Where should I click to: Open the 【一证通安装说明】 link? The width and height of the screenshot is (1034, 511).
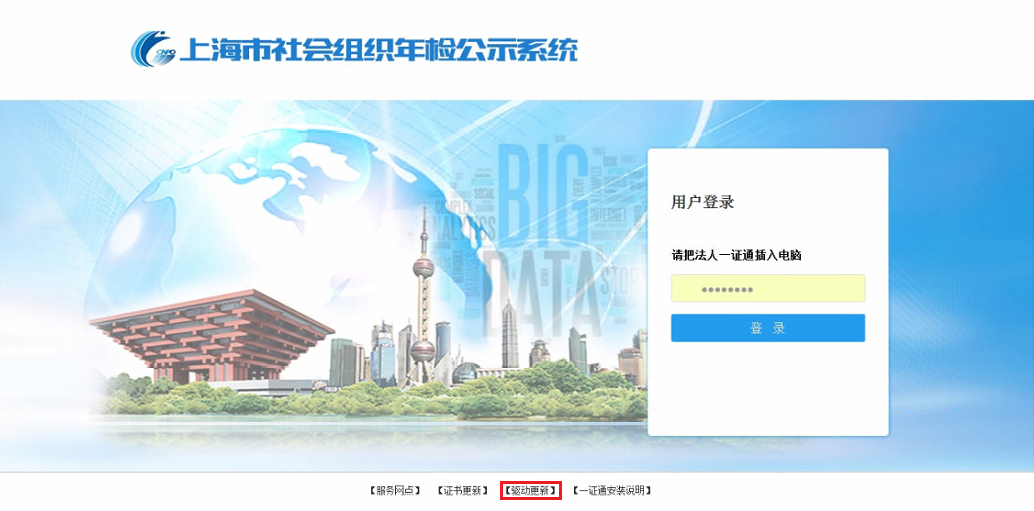pyautogui.click(x=611, y=491)
